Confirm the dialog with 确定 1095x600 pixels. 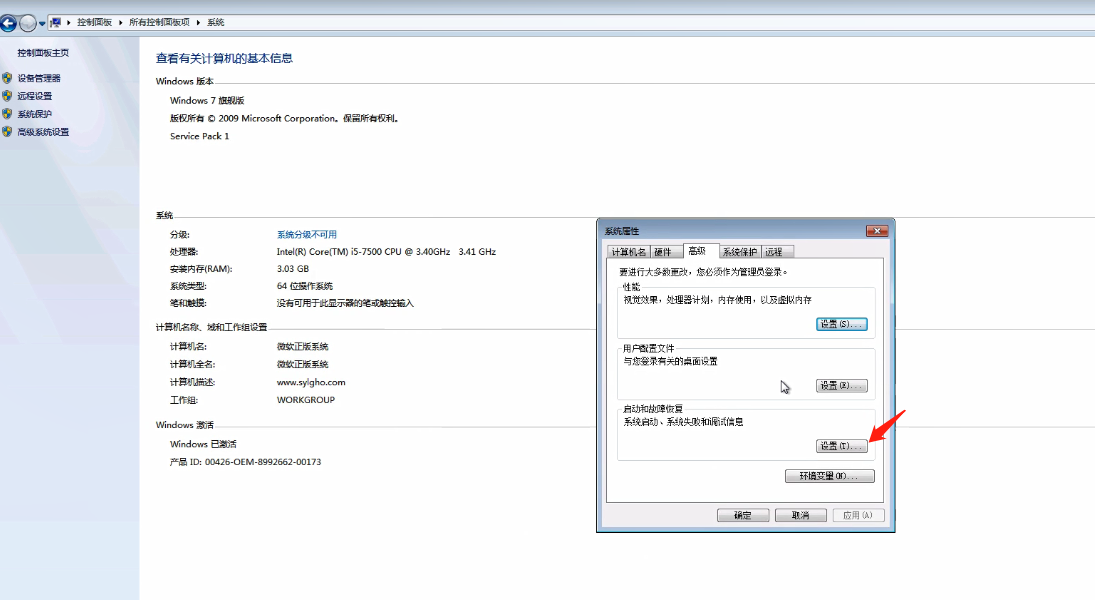click(743, 515)
